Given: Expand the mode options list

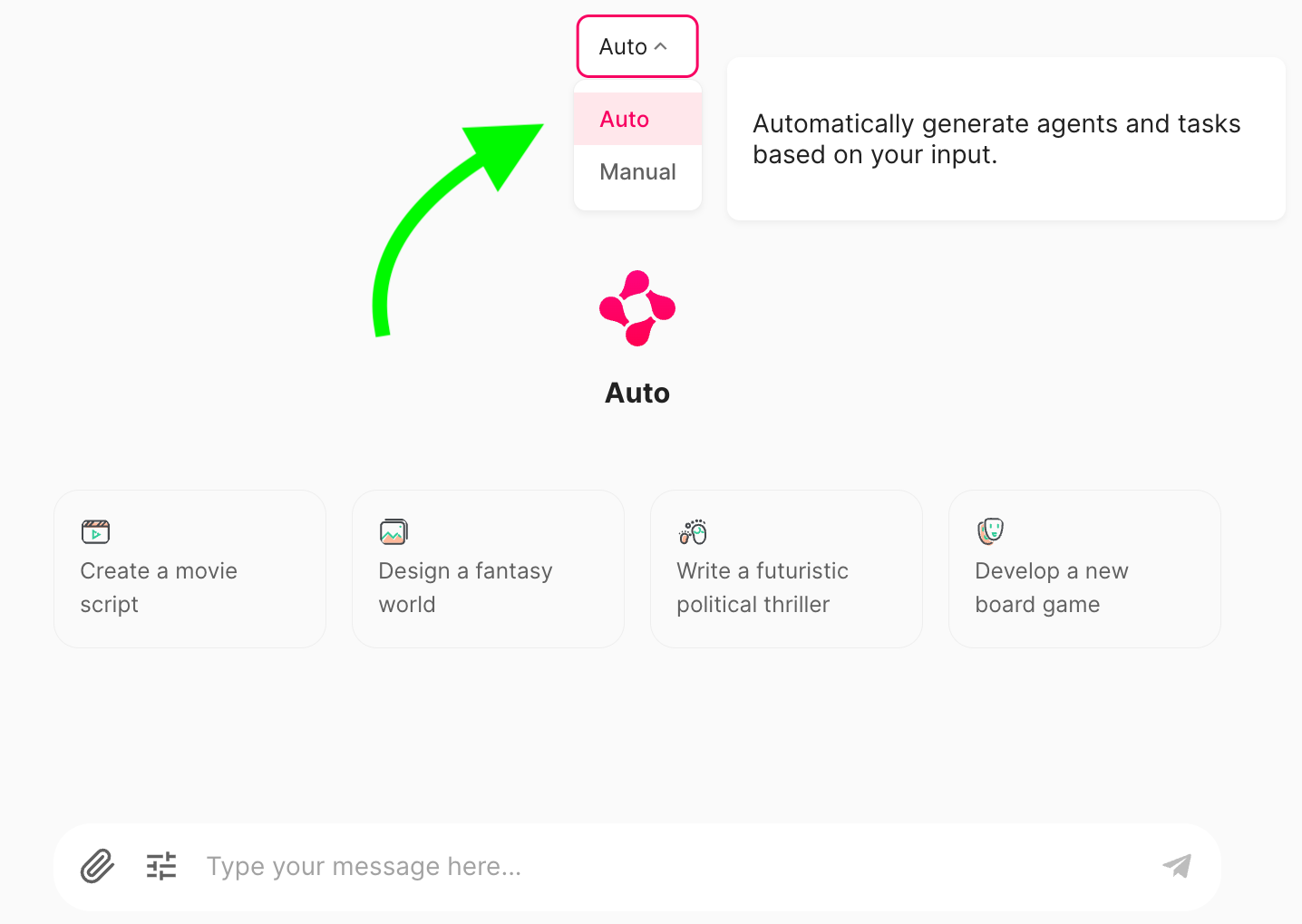Looking at the screenshot, I should pos(636,45).
